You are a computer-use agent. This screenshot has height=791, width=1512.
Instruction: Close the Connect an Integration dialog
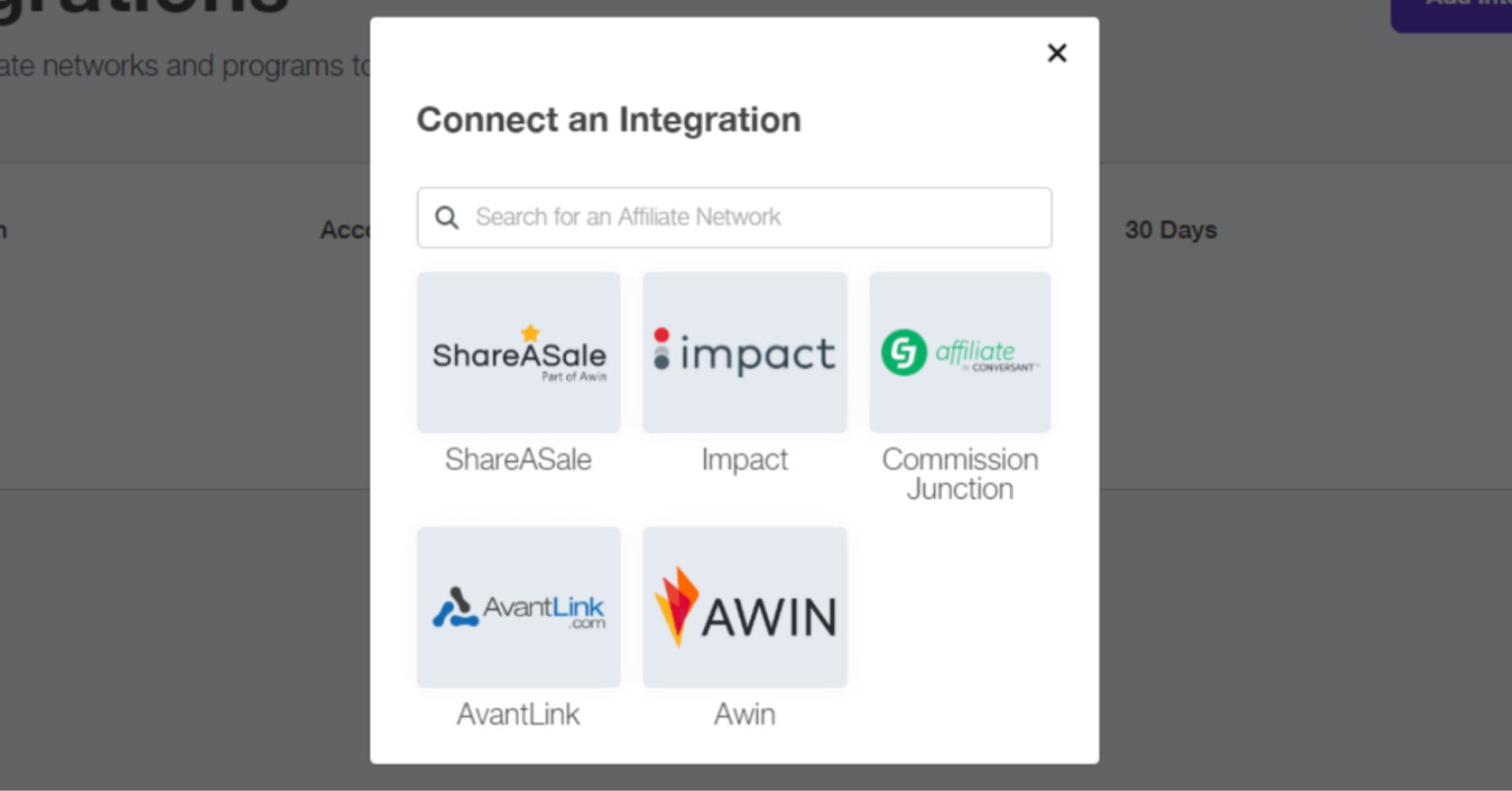click(1056, 53)
